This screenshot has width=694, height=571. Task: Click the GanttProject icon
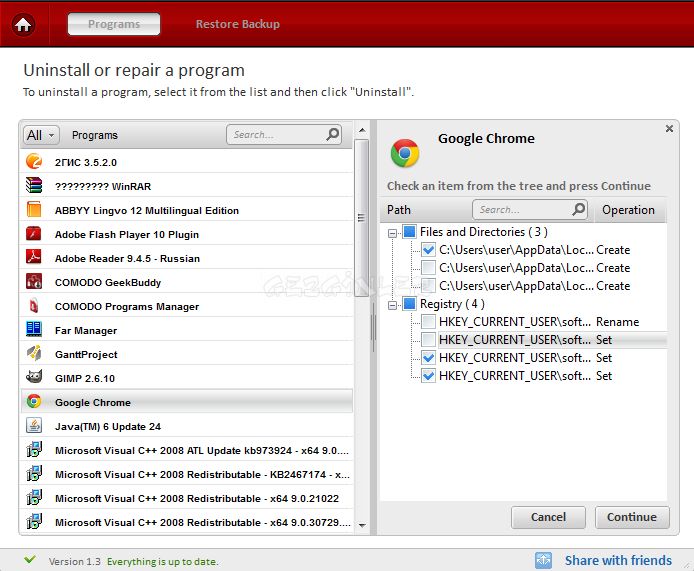pyautogui.click(x=34, y=353)
